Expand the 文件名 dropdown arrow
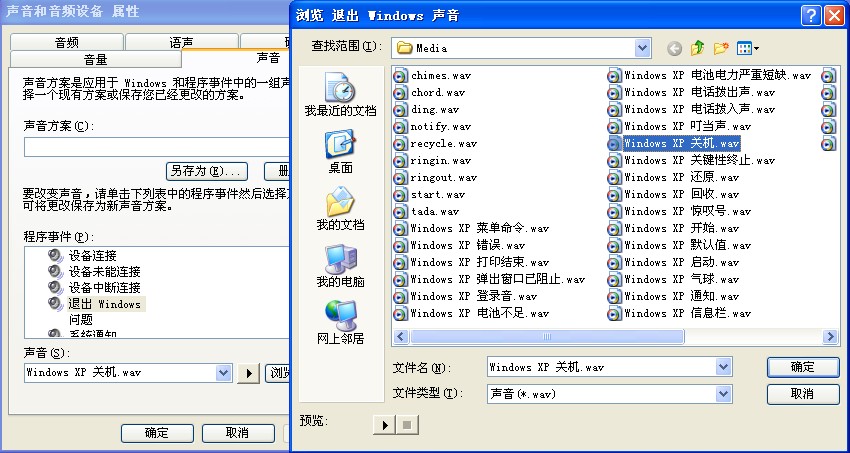Image resolution: width=850 pixels, height=453 pixels. 724,367
